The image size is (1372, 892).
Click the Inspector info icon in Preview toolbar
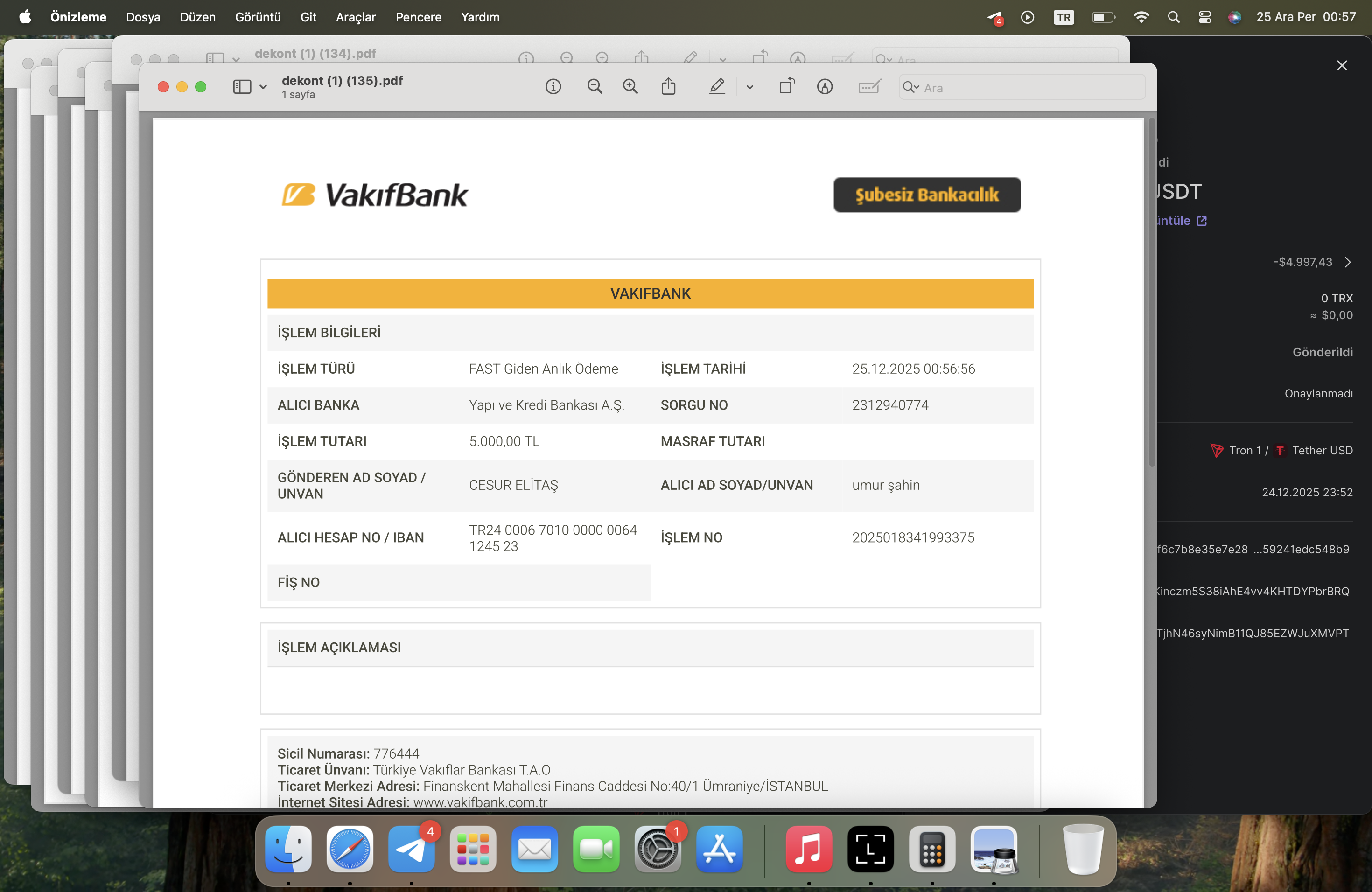553,87
